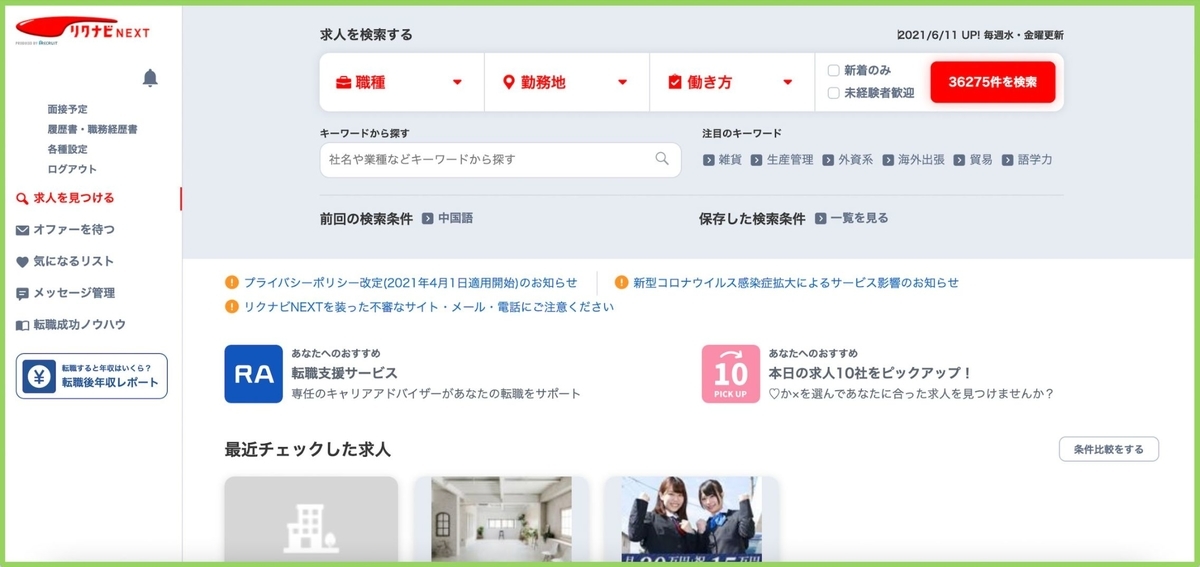Open 気になるリスト in sidebar

74,262
